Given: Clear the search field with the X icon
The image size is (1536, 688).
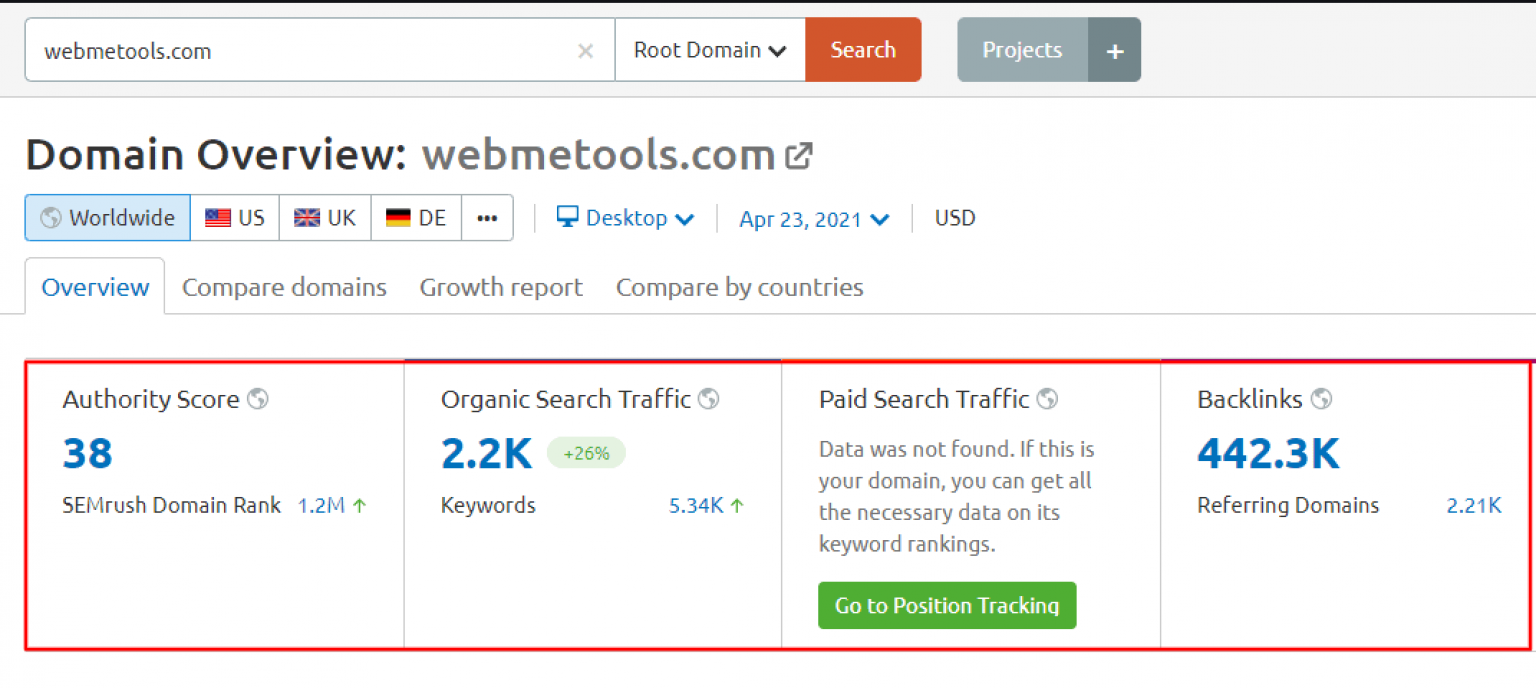Looking at the screenshot, I should pos(586,51).
